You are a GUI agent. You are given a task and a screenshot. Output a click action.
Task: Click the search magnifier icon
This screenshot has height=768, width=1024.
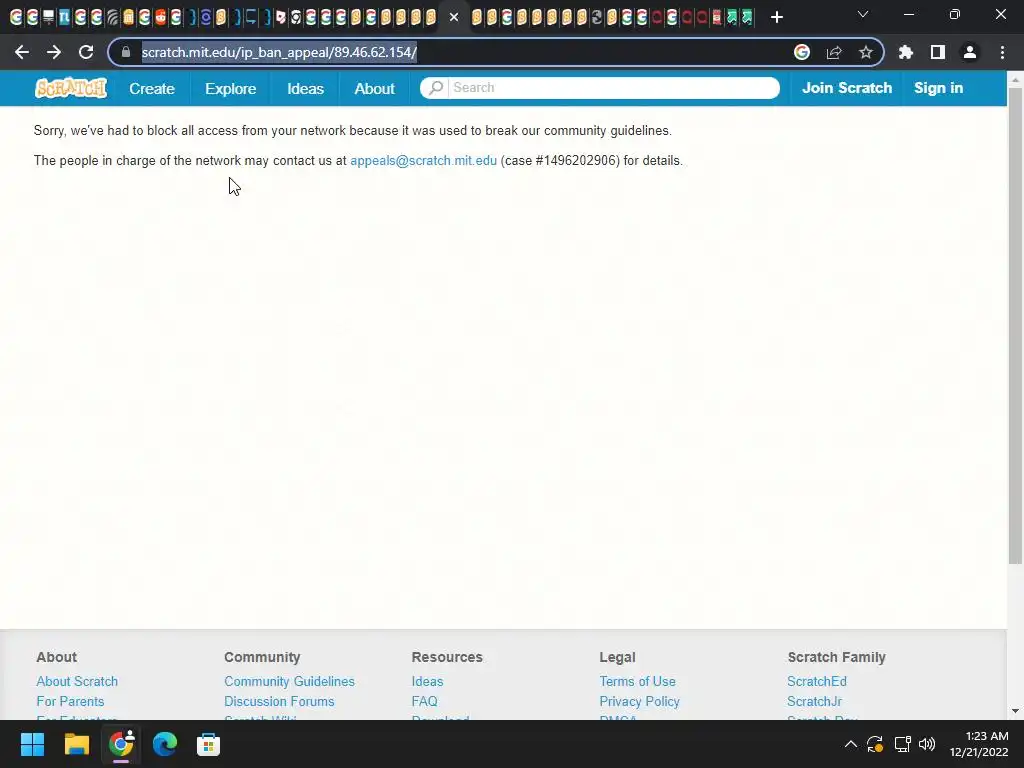coord(436,88)
